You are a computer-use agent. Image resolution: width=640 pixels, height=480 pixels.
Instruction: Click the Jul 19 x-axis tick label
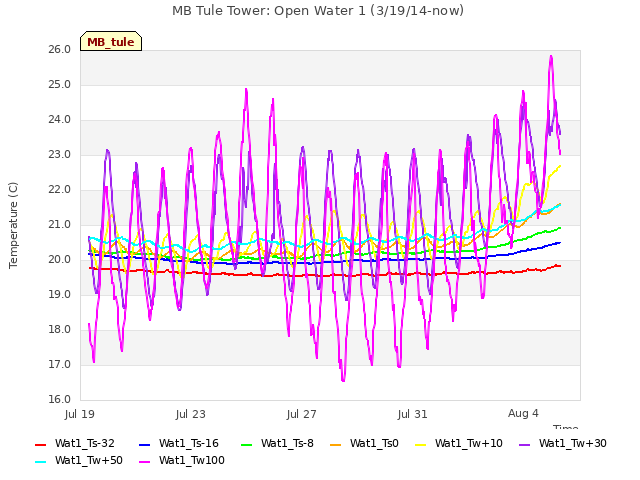pyautogui.click(x=80, y=414)
